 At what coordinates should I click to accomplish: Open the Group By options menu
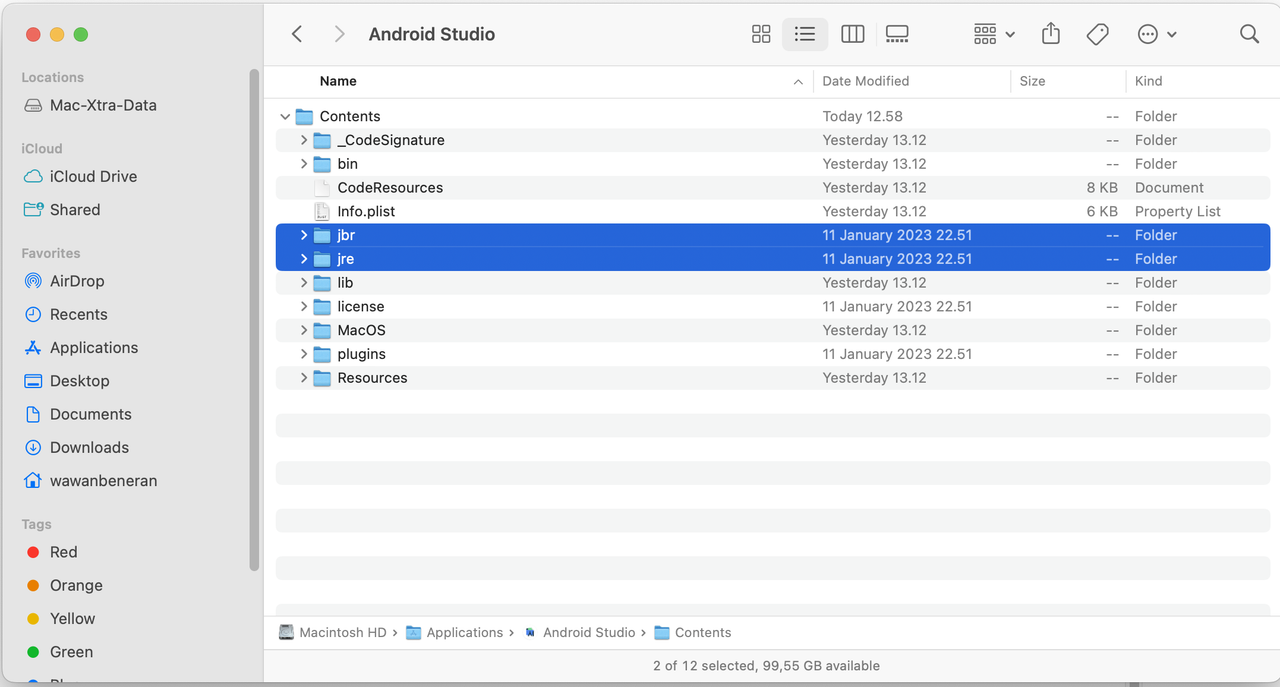point(994,34)
